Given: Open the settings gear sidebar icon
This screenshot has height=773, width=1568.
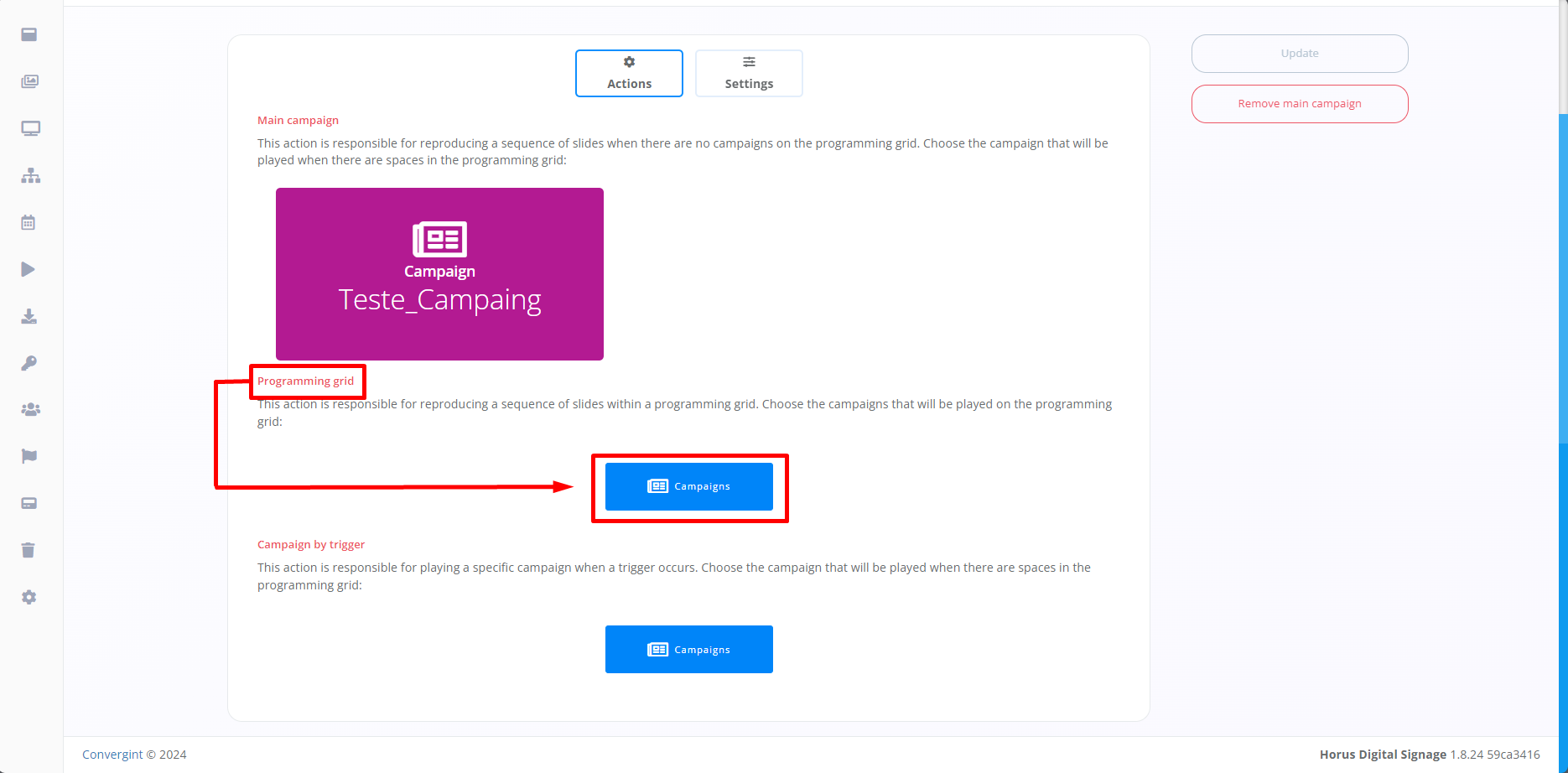Looking at the screenshot, I should pos(29,597).
